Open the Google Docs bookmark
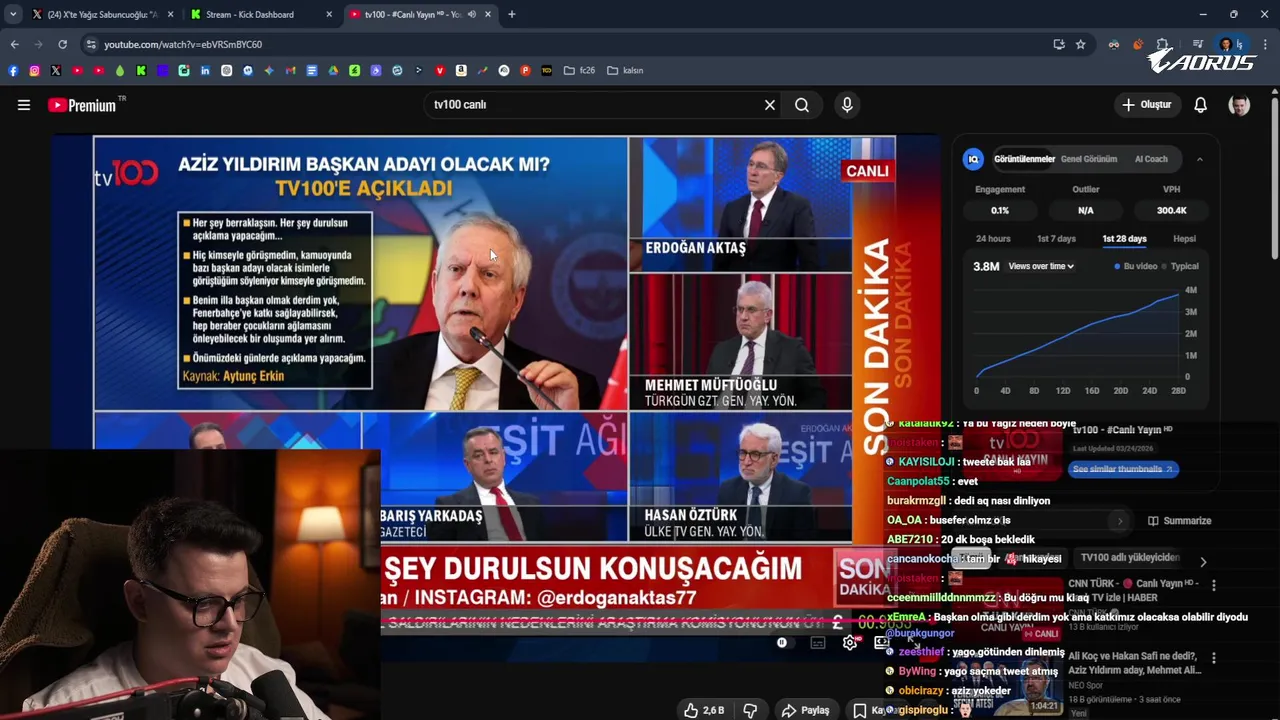Image resolution: width=1280 pixels, height=720 pixels. [312, 70]
